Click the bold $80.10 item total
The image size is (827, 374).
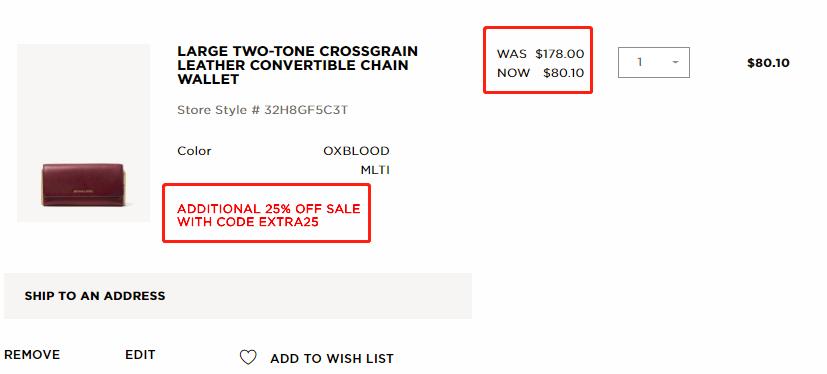click(x=768, y=63)
